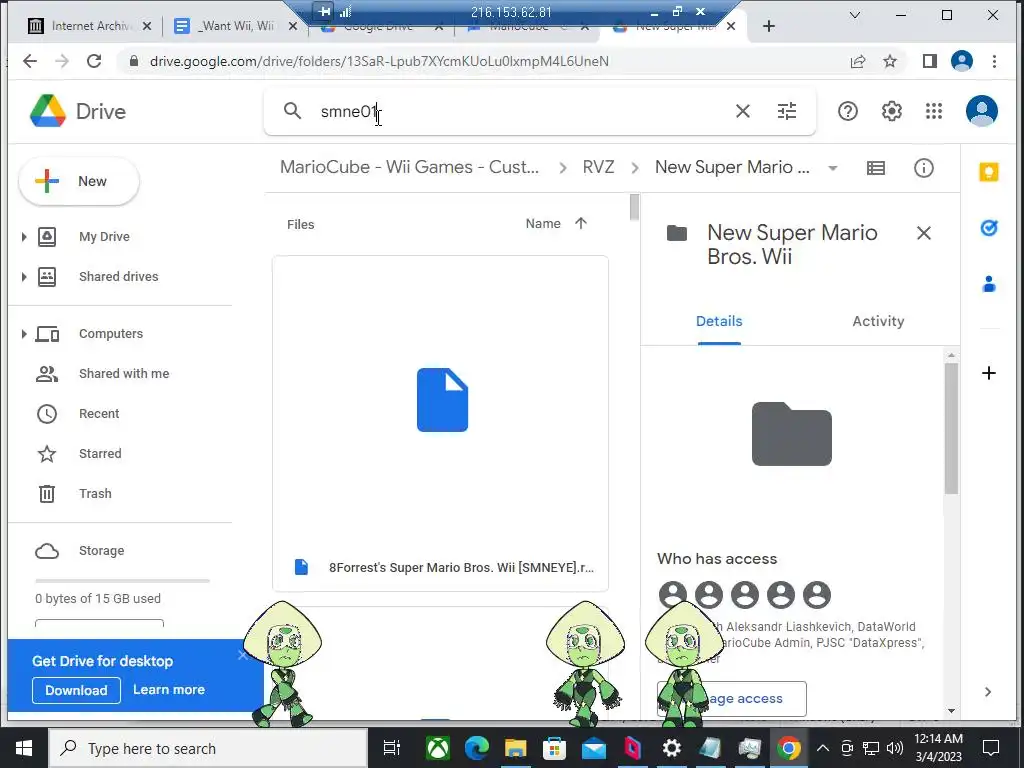Open Microsoft Edge from taskbar
Image resolution: width=1024 pixels, height=768 pixels.
click(477, 748)
